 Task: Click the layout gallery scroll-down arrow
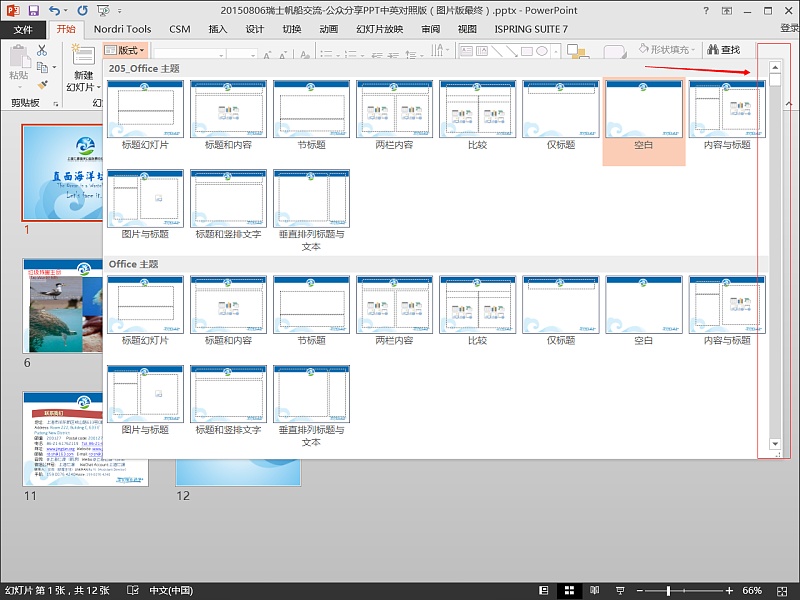775,443
